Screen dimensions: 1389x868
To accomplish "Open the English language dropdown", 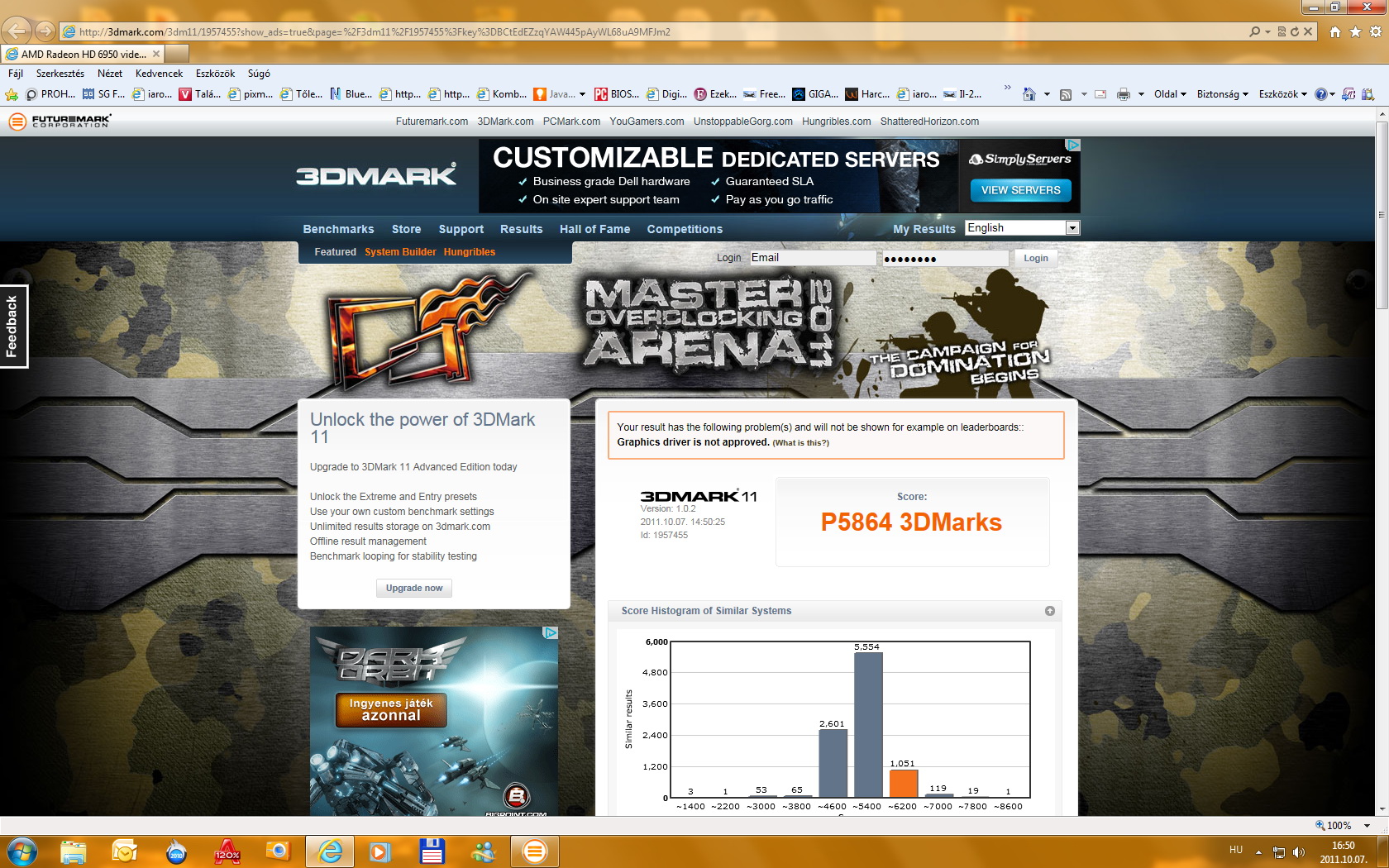I will coord(1023,228).
